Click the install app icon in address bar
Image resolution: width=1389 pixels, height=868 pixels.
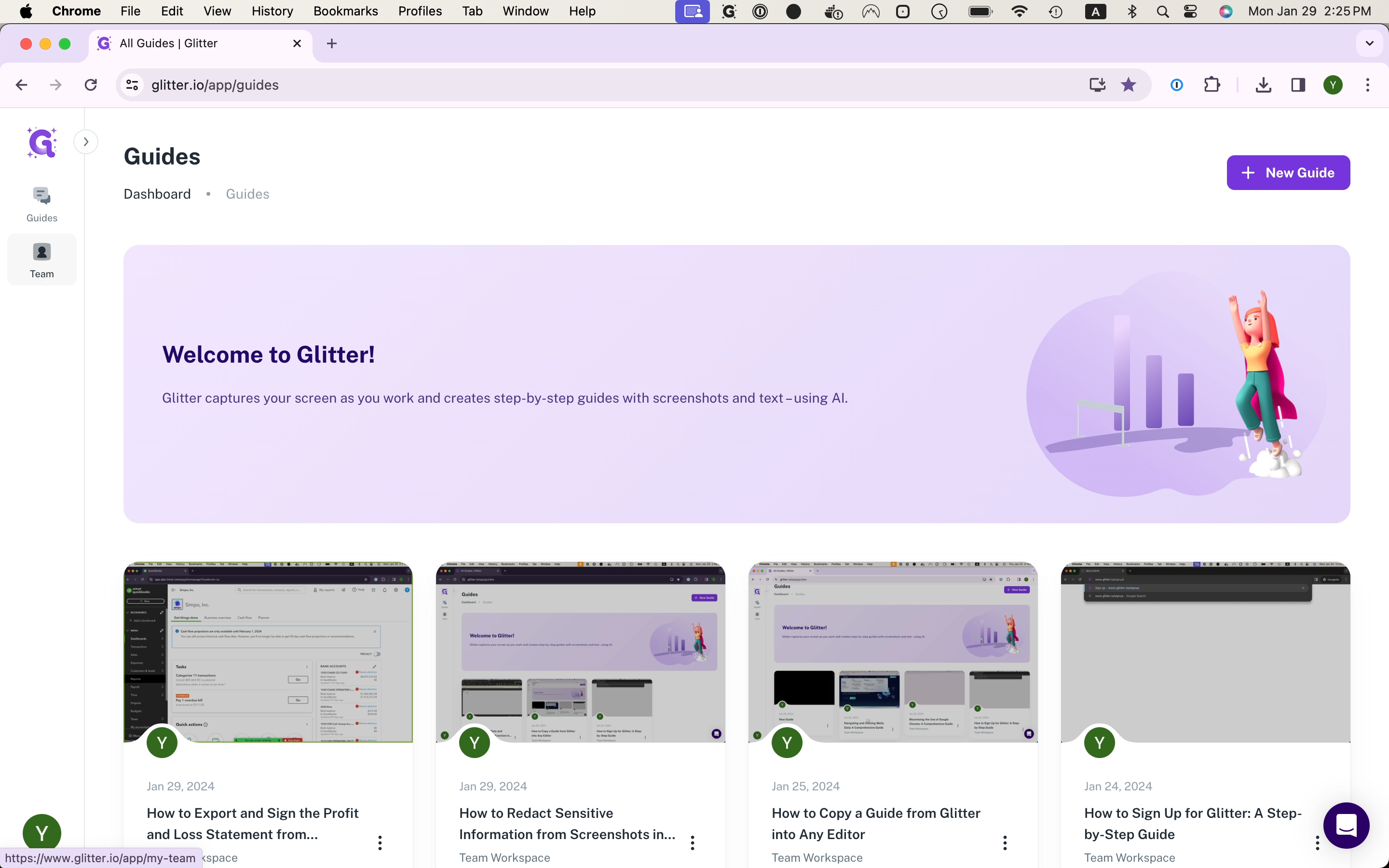click(x=1097, y=85)
